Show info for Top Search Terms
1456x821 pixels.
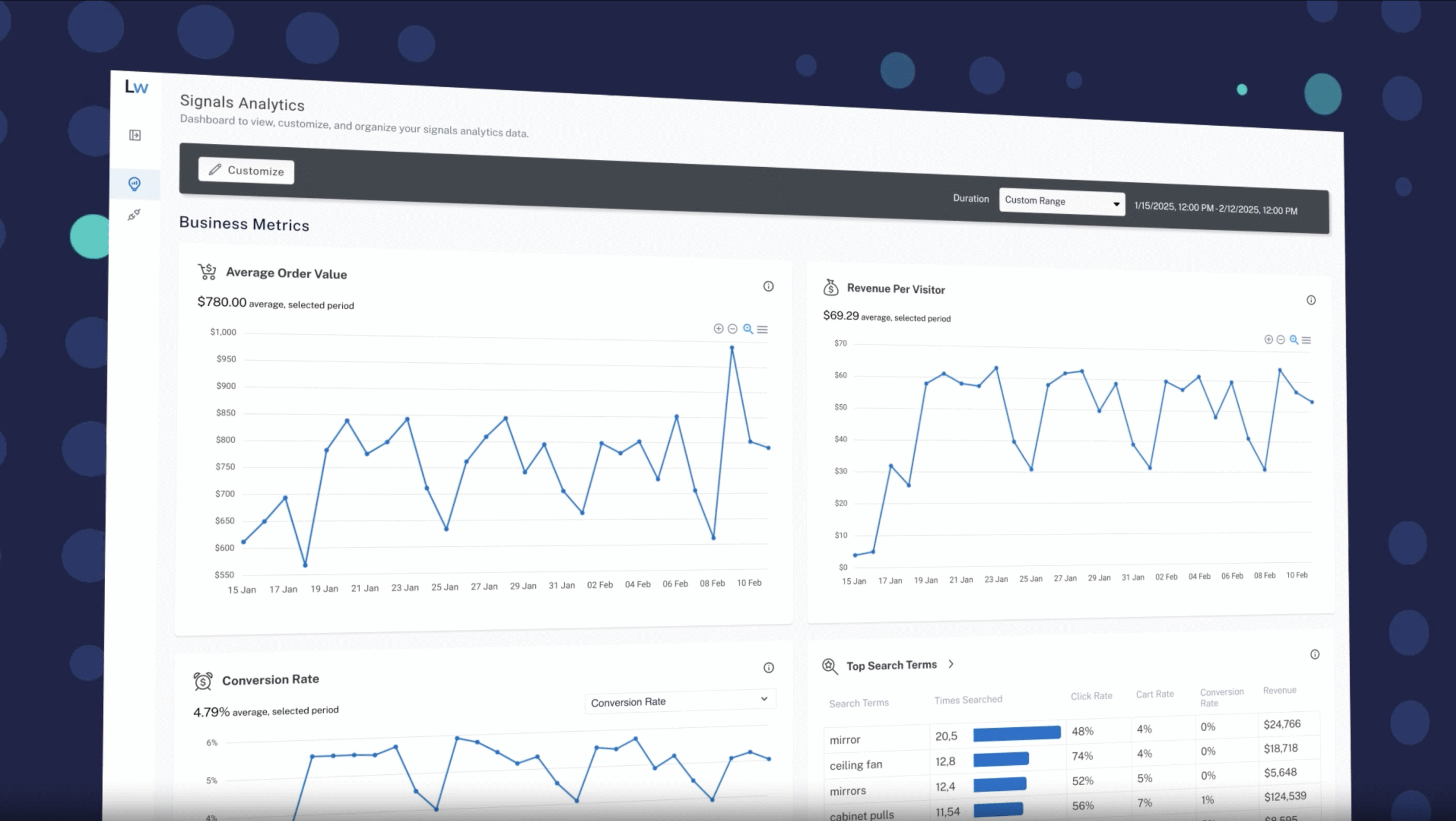click(1315, 654)
